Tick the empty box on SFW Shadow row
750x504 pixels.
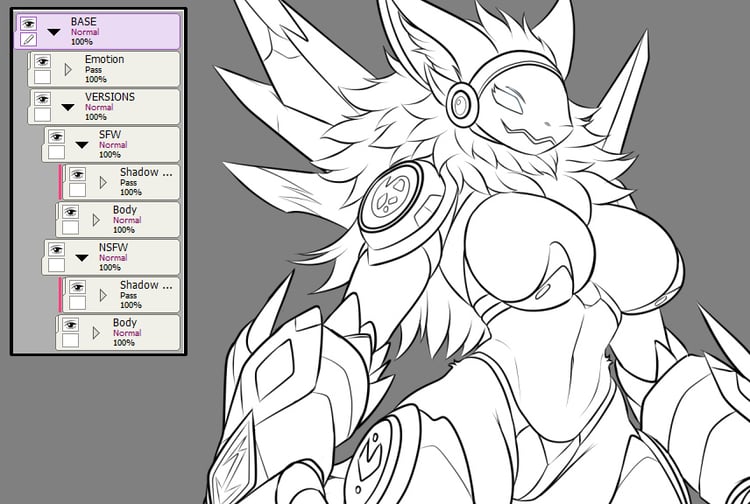pos(77,190)
